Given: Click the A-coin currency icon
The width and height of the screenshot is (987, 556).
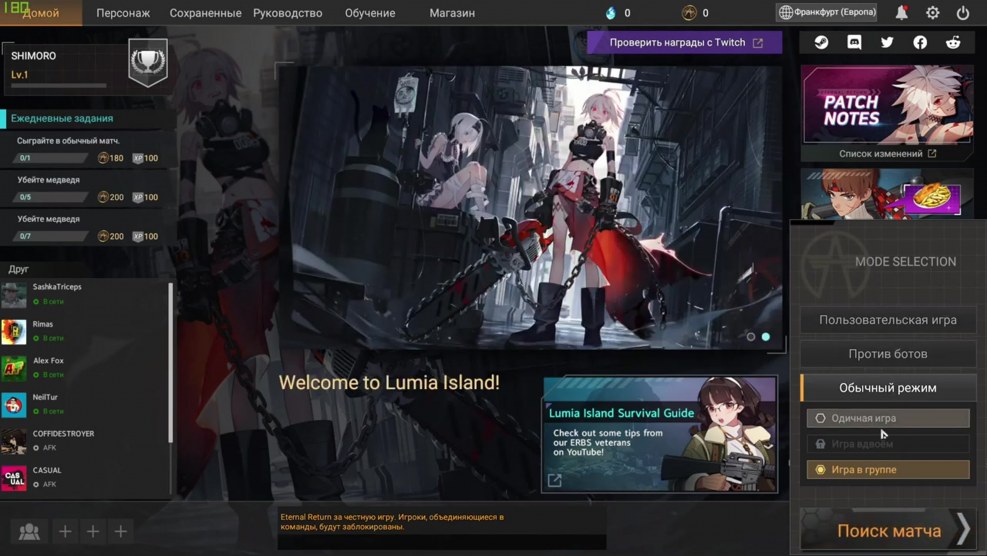Looking at the screenshot, I should coord(689,13).
